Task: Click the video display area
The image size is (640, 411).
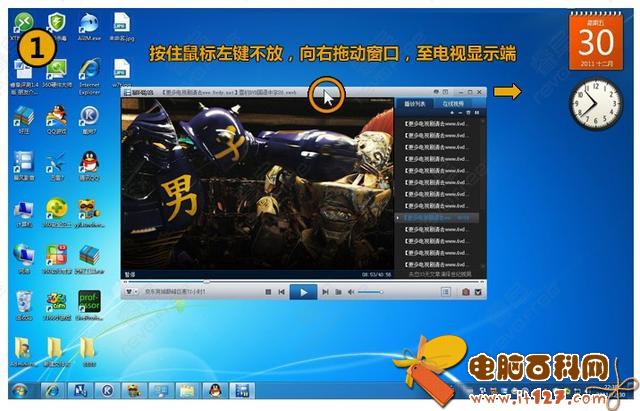Action: (x=258, y=184)
